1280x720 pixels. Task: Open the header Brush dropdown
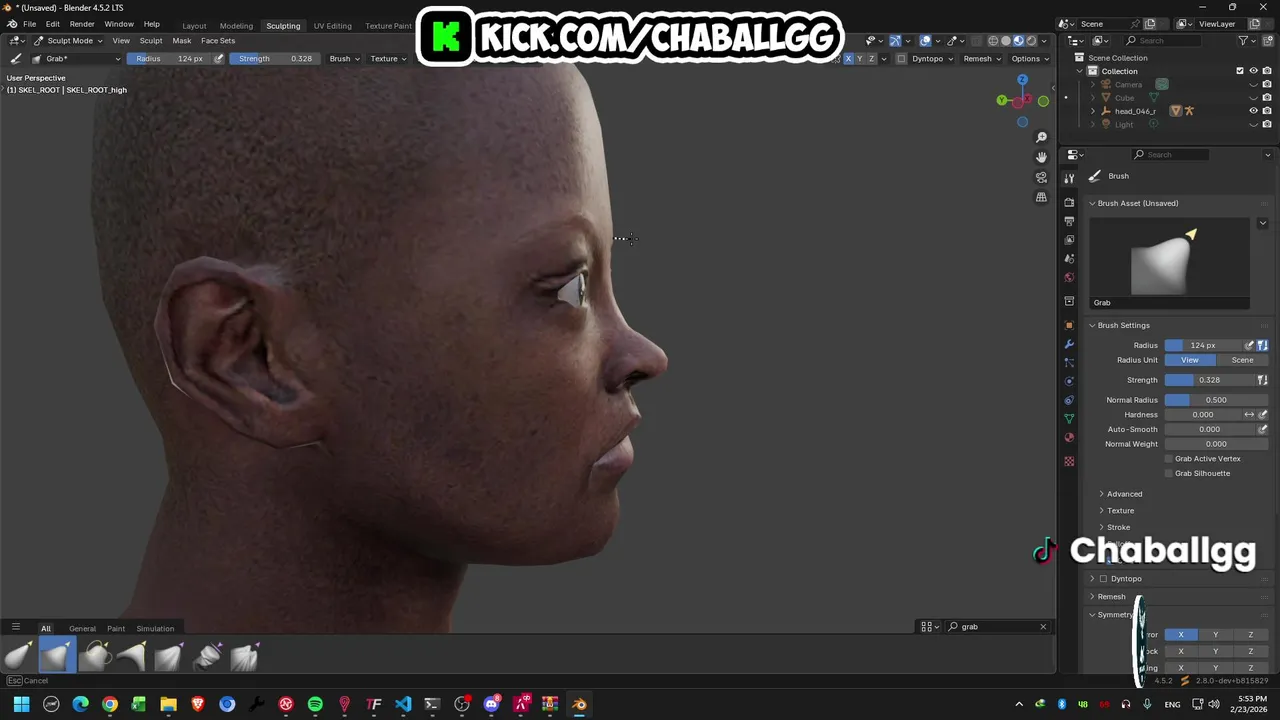point(344,59)
